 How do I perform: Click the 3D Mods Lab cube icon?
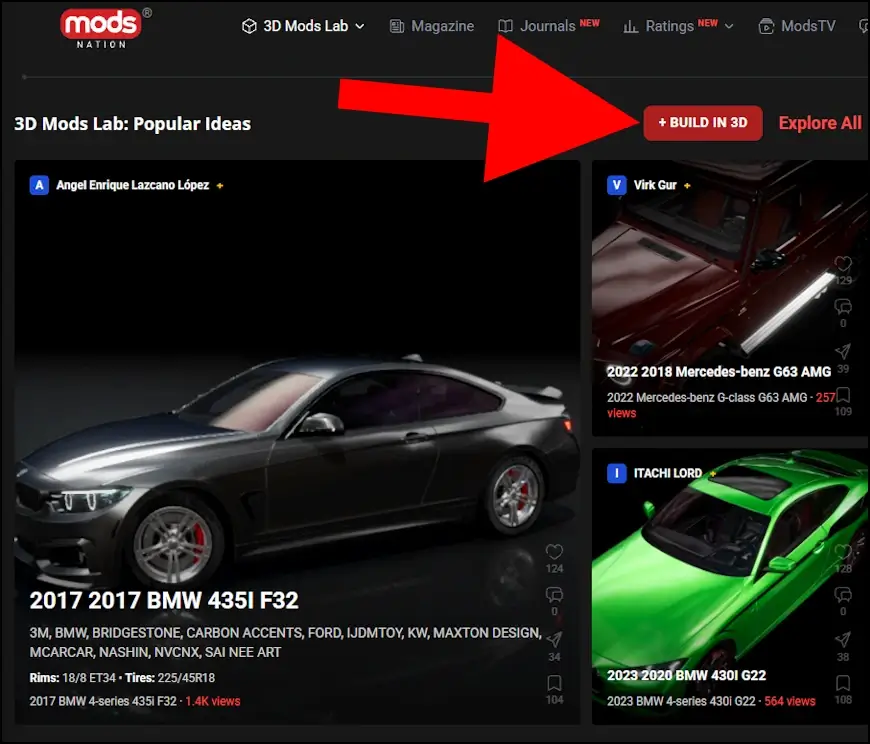pos(249,26)
